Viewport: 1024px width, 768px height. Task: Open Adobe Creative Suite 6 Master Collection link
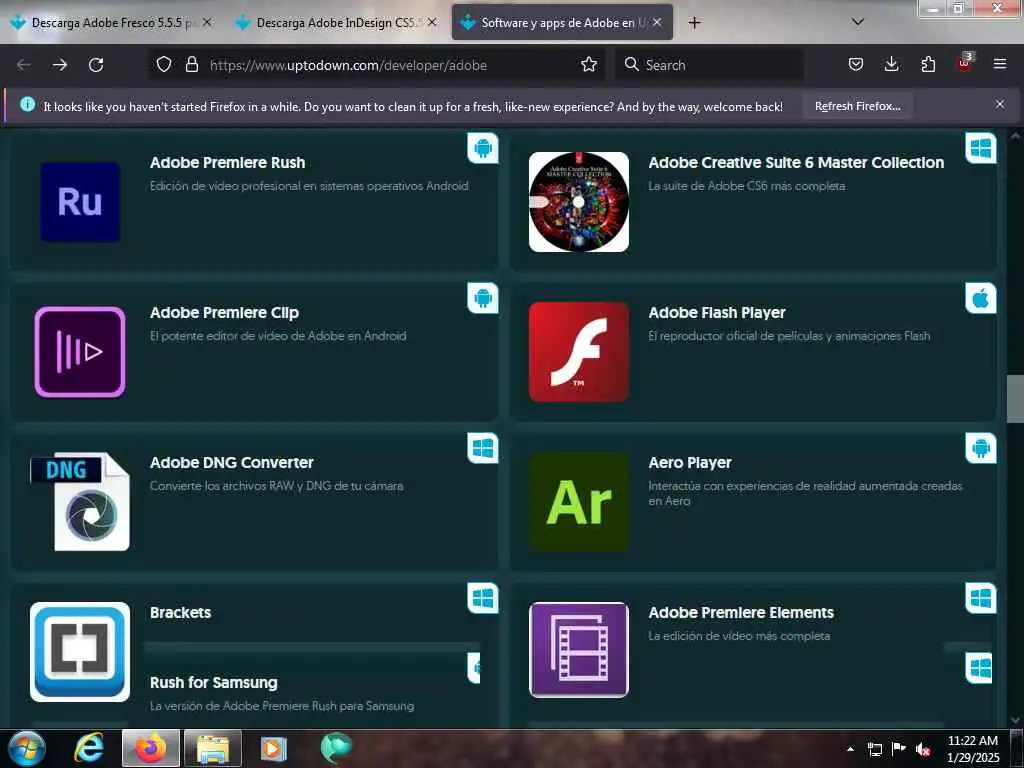point(796,163)
